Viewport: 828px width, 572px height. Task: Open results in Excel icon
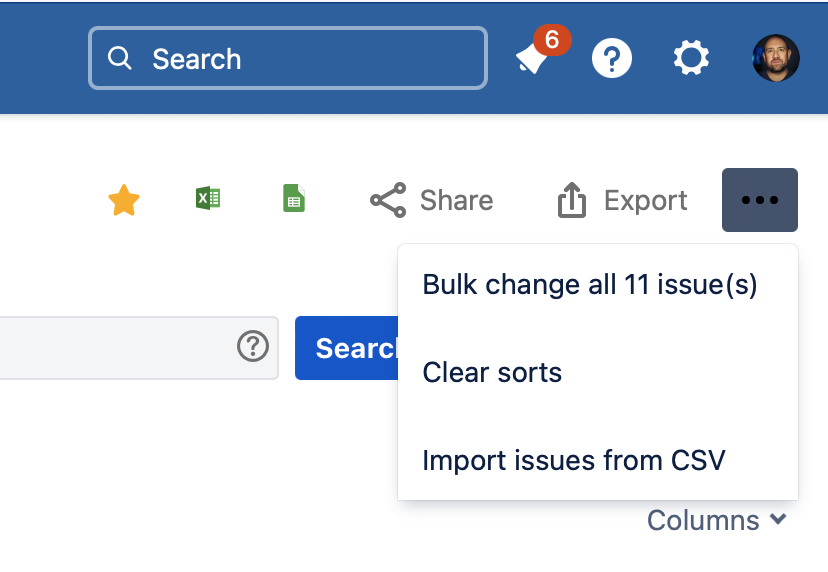click(208, 198)
